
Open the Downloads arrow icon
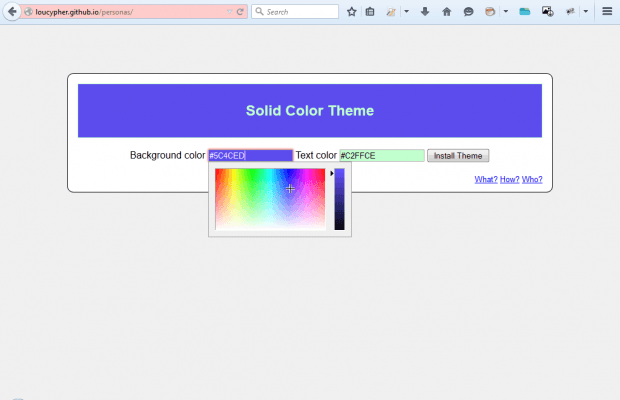click(425, 12)
